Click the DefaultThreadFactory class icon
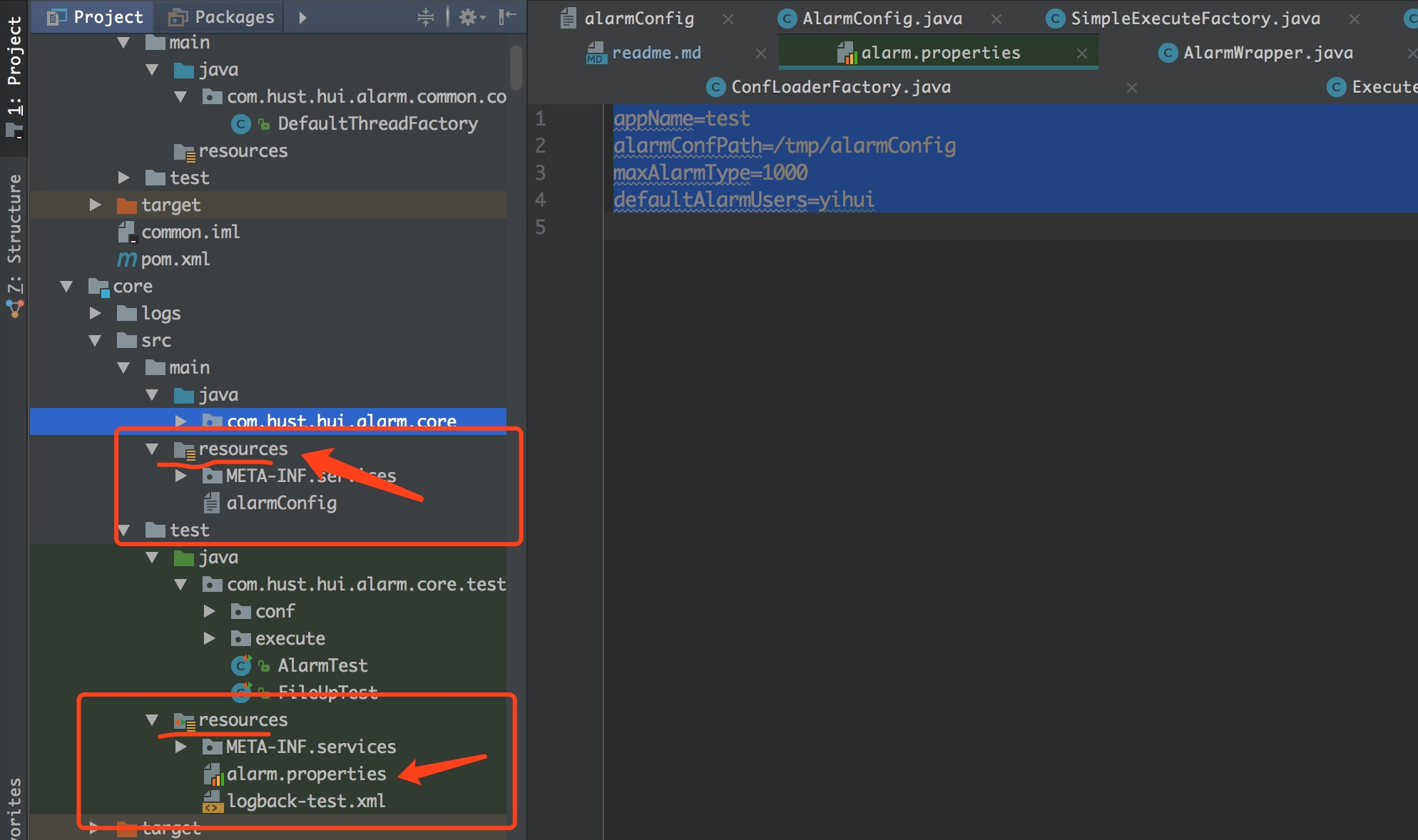 tap(241, 124)
